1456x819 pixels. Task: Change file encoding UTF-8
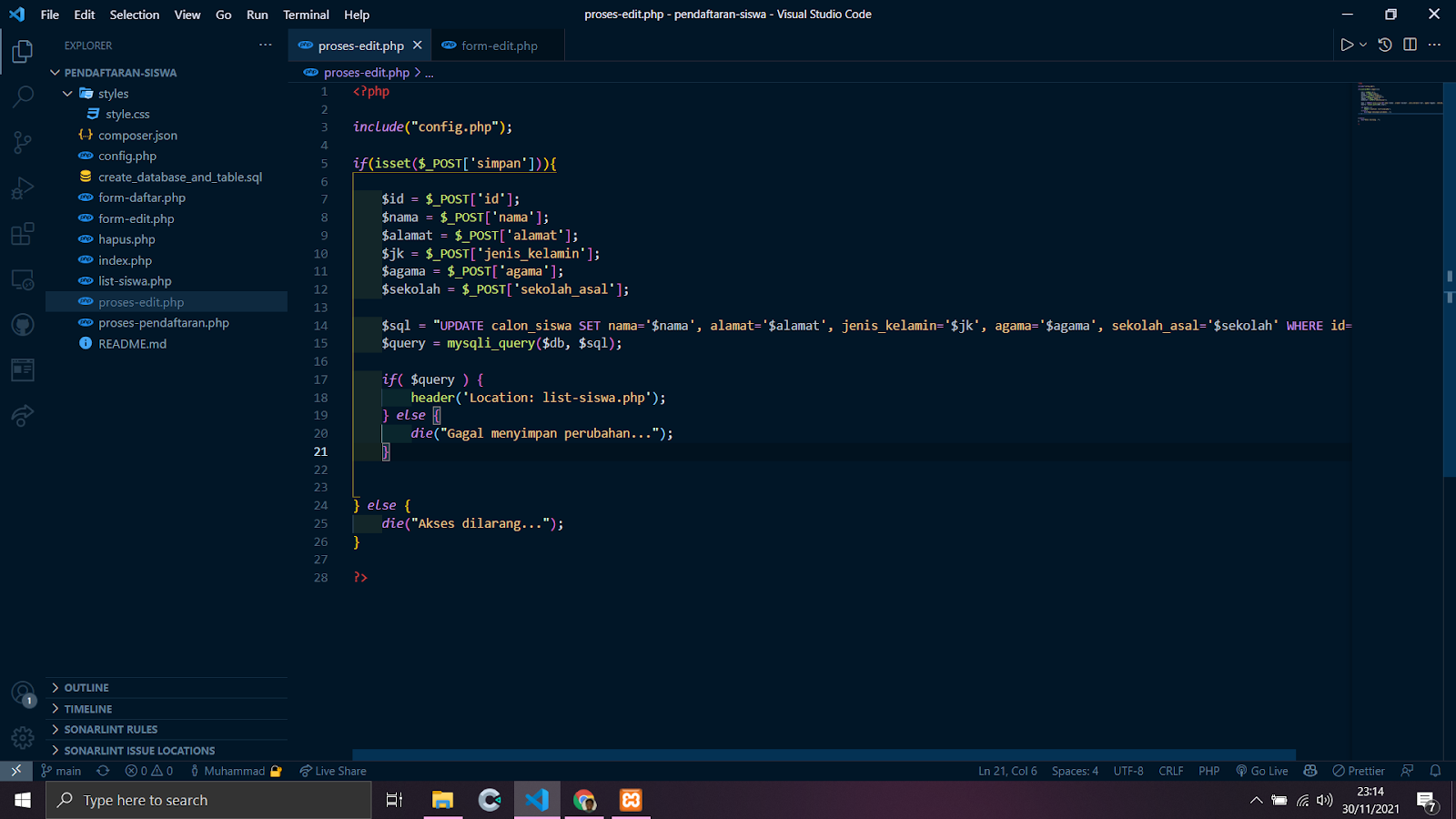pos(1128,771)
